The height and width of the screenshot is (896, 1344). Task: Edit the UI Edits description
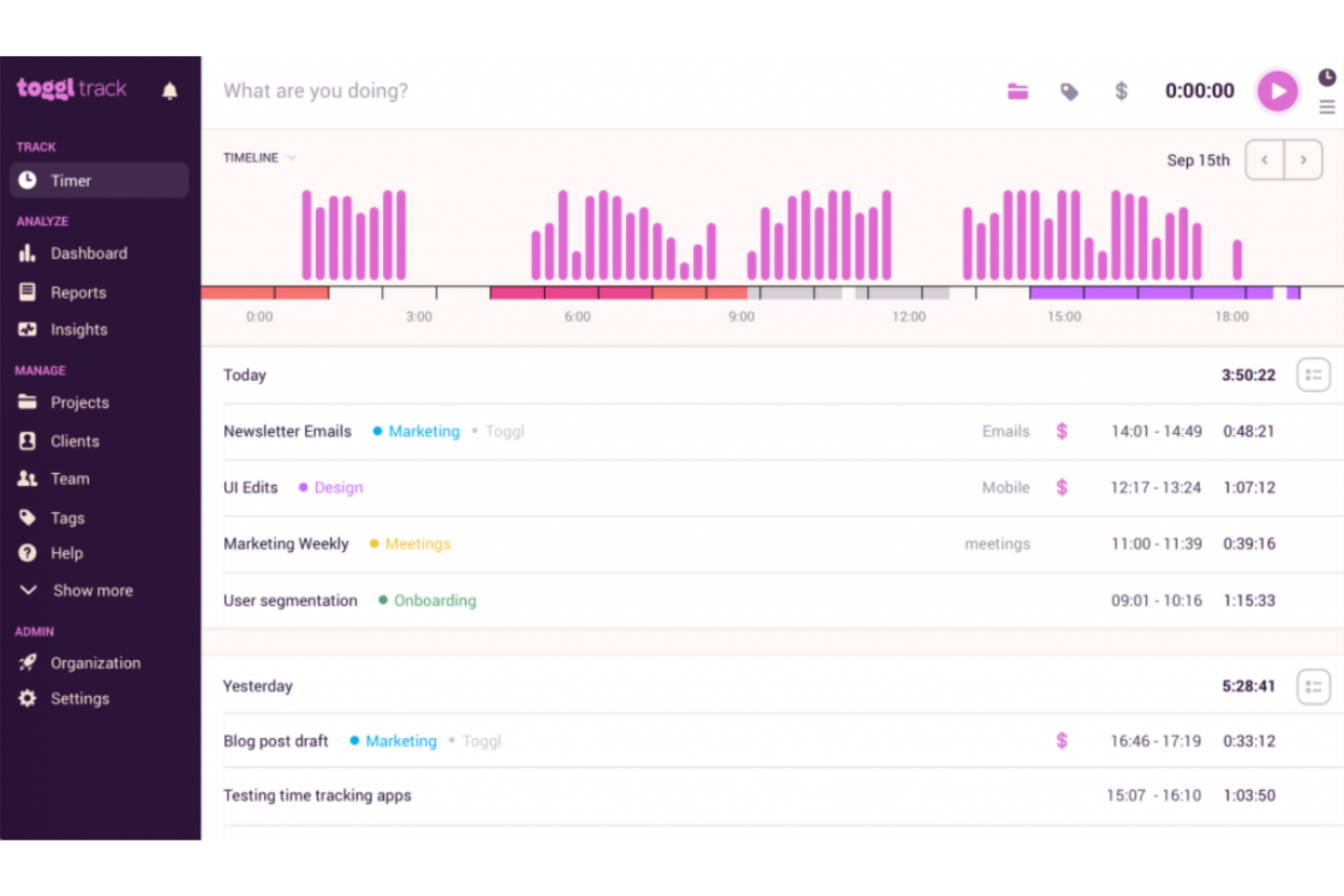pos(251,487)
